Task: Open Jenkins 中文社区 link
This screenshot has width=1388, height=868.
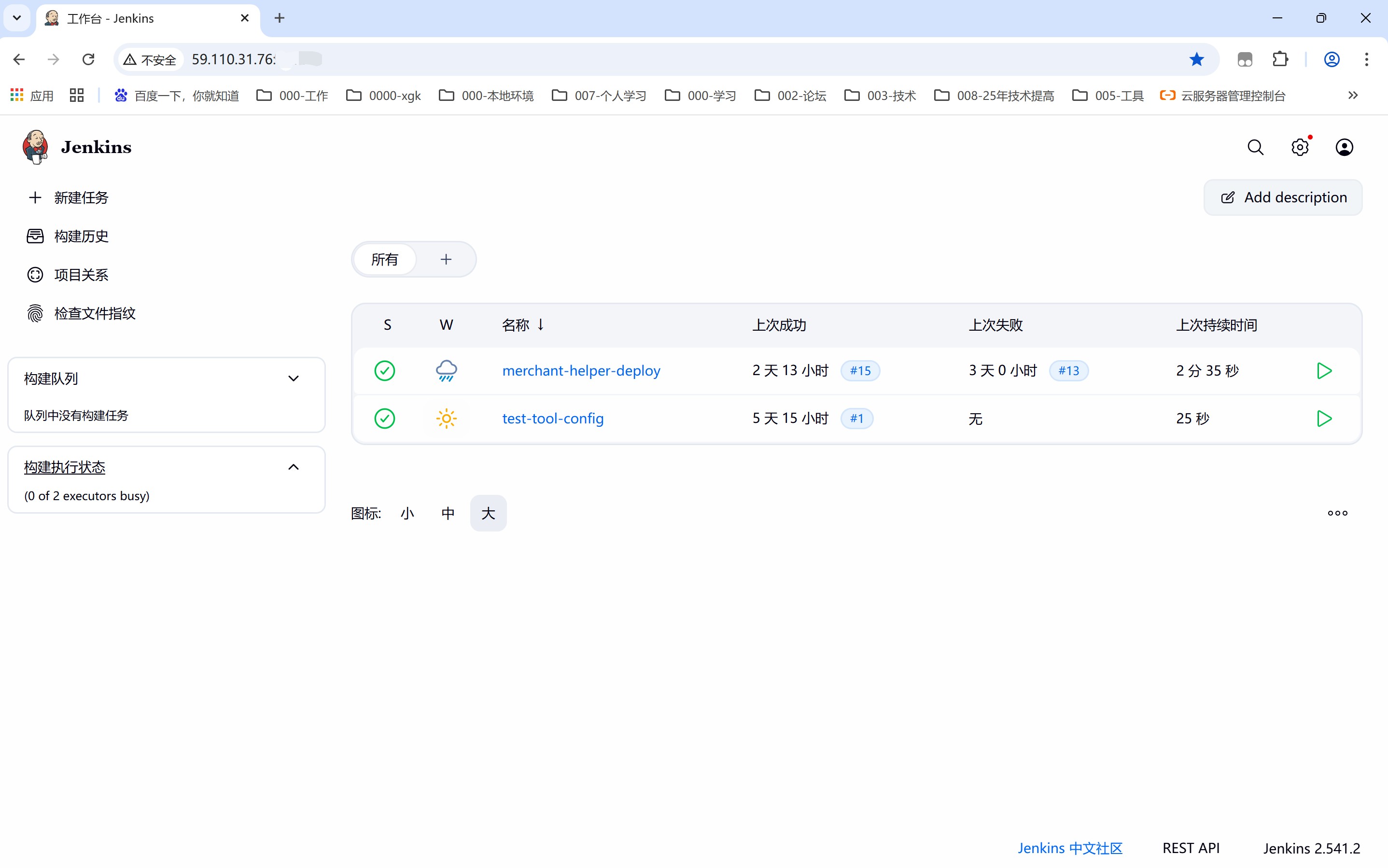Action: tap(1070, 848)
